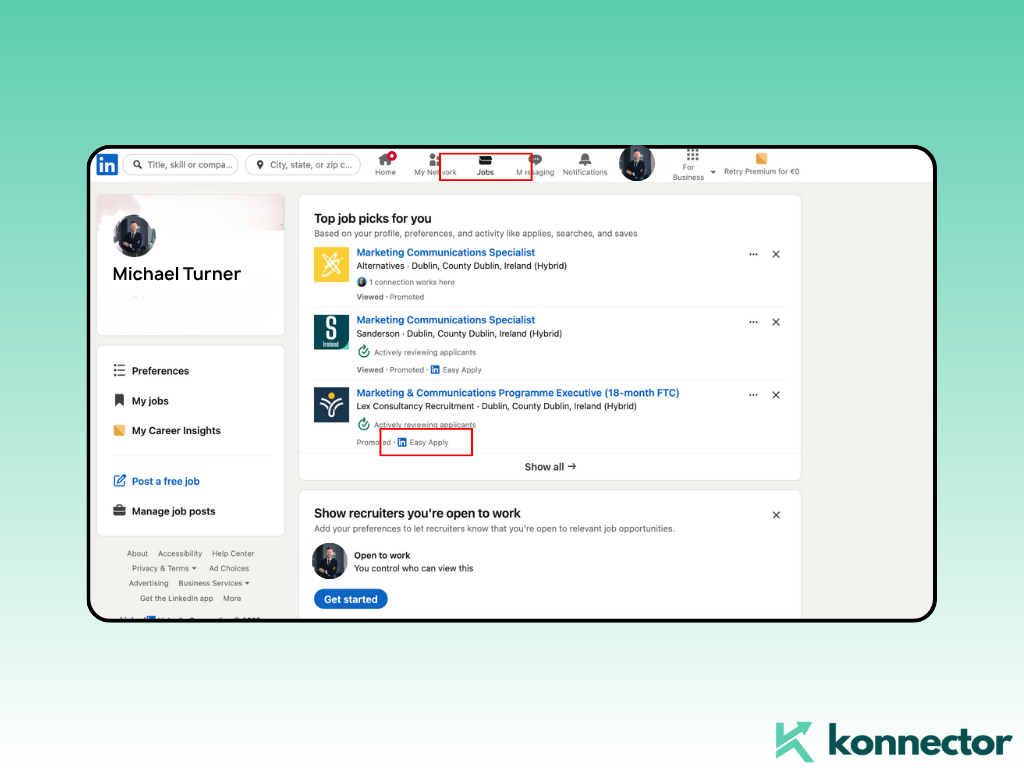
Task: Click Get the LinkedIn app link
Action: coord(176,598)
